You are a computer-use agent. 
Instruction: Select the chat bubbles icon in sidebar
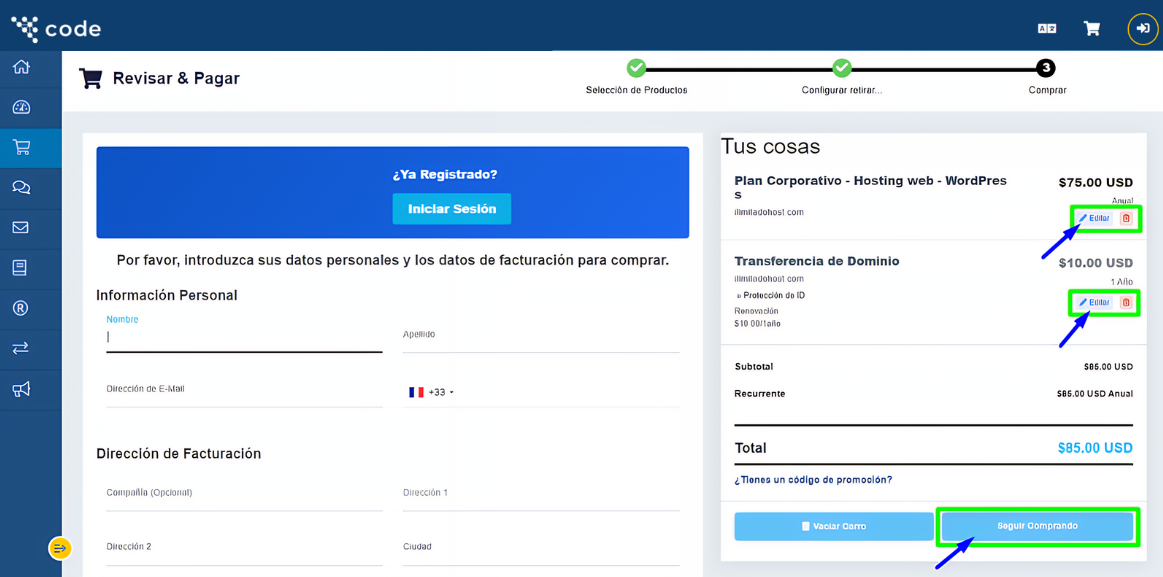click(21, 187)
